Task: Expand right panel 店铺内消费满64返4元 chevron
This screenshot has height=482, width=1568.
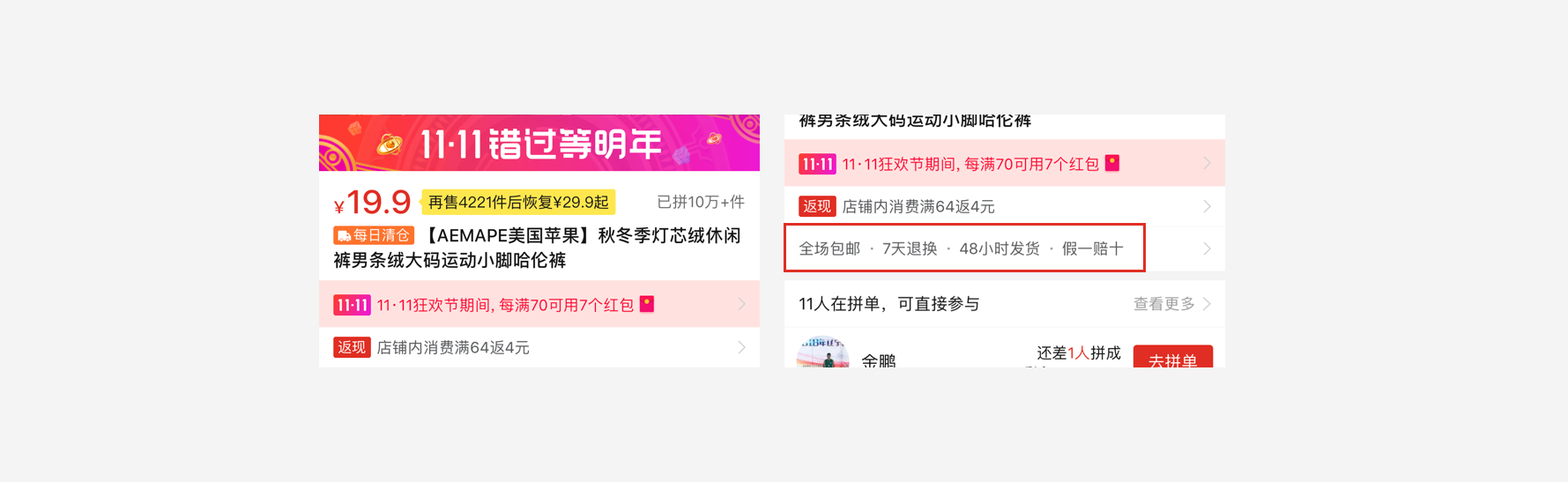Action: [1207, 206]
